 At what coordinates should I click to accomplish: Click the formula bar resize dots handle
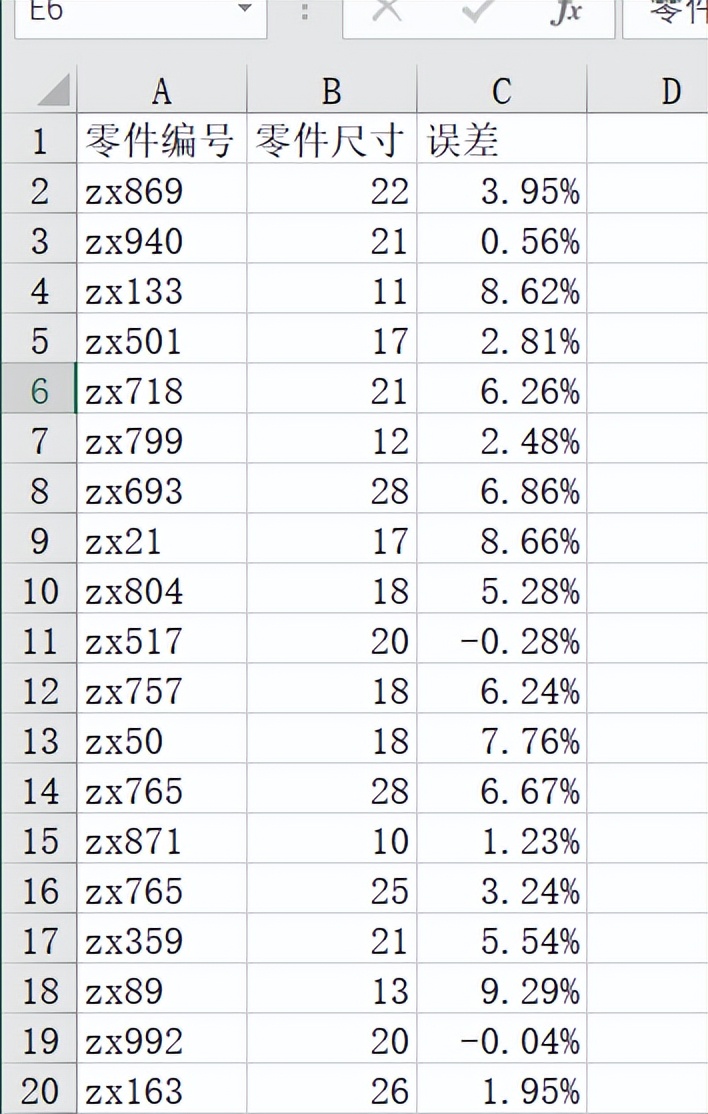(x=305, y=12)
